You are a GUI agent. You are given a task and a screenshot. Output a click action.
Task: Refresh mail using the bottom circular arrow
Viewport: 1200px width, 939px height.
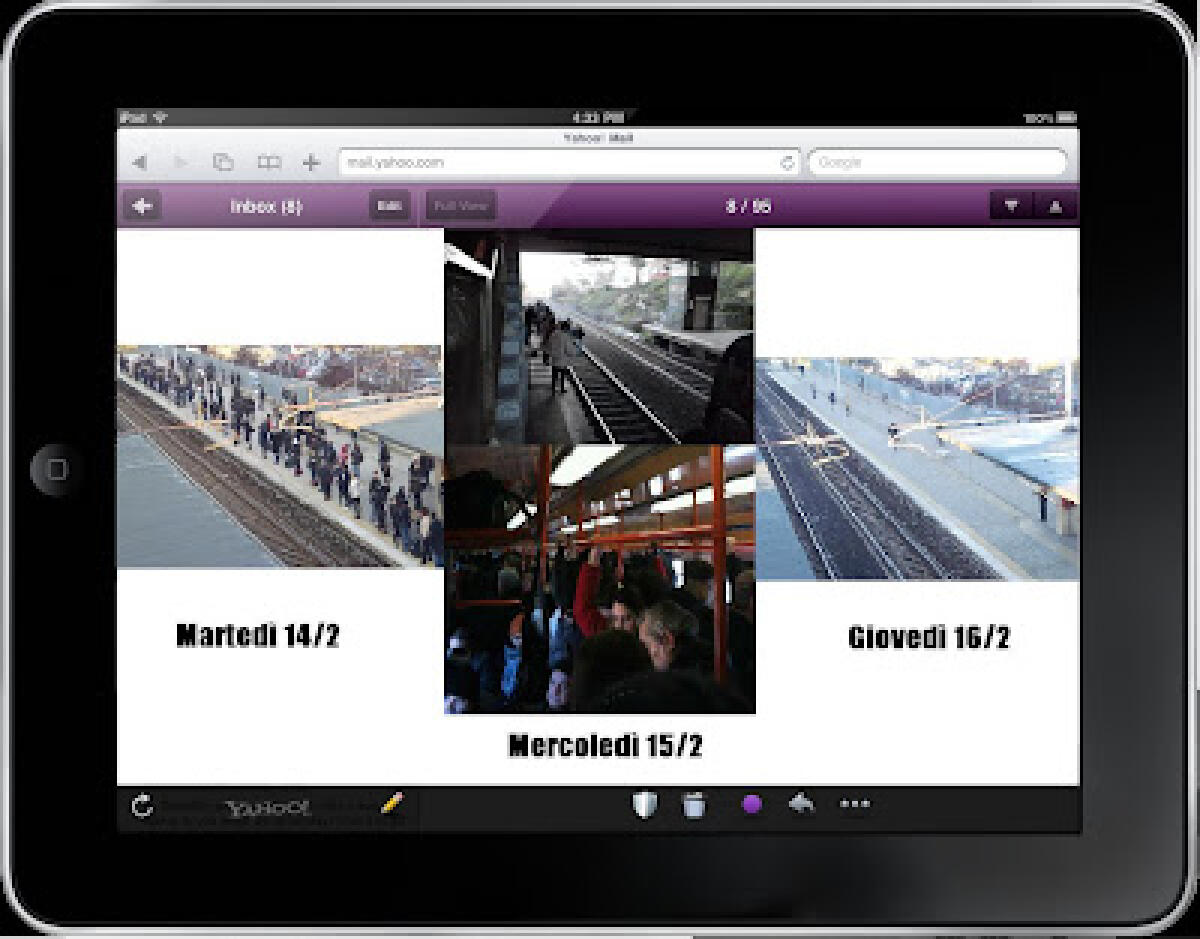[x=143, y=806]
